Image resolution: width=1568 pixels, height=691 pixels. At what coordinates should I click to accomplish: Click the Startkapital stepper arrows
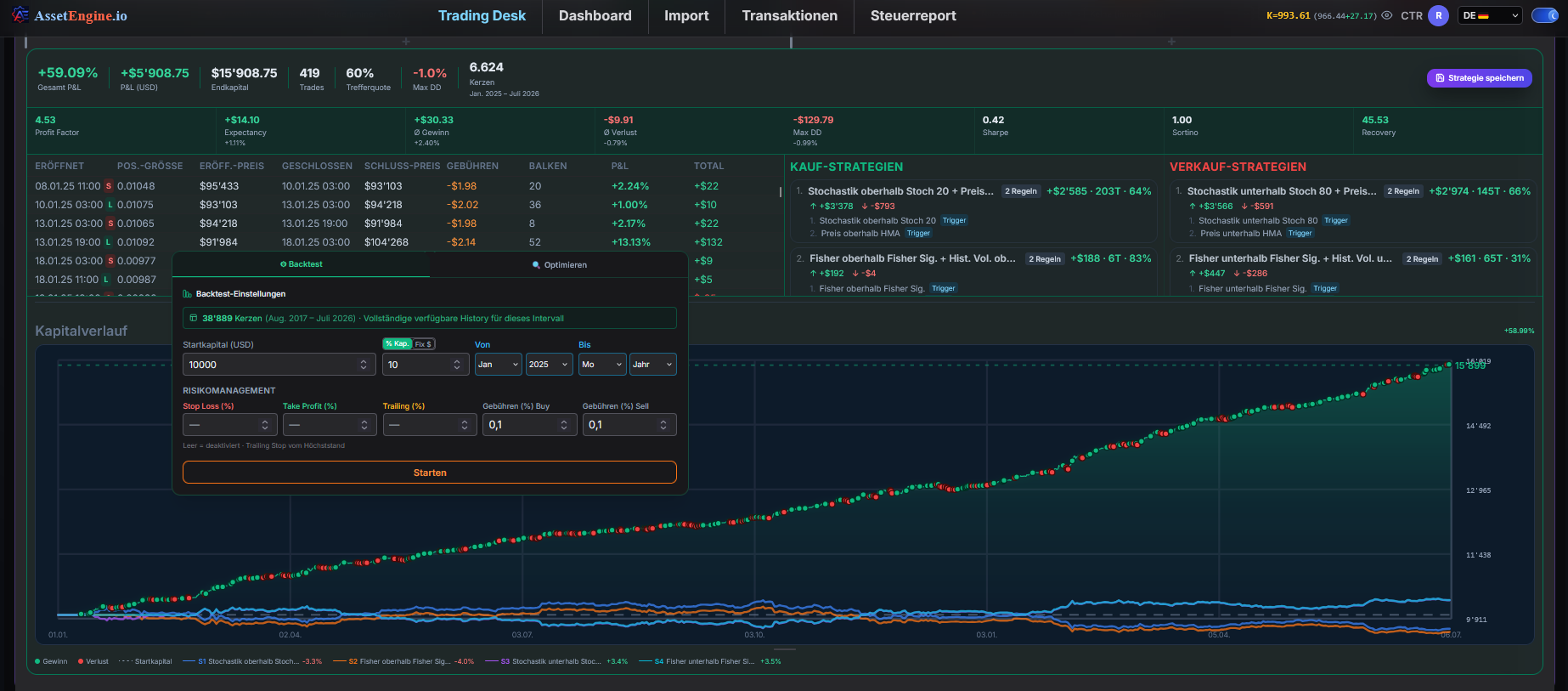[364, 365]
